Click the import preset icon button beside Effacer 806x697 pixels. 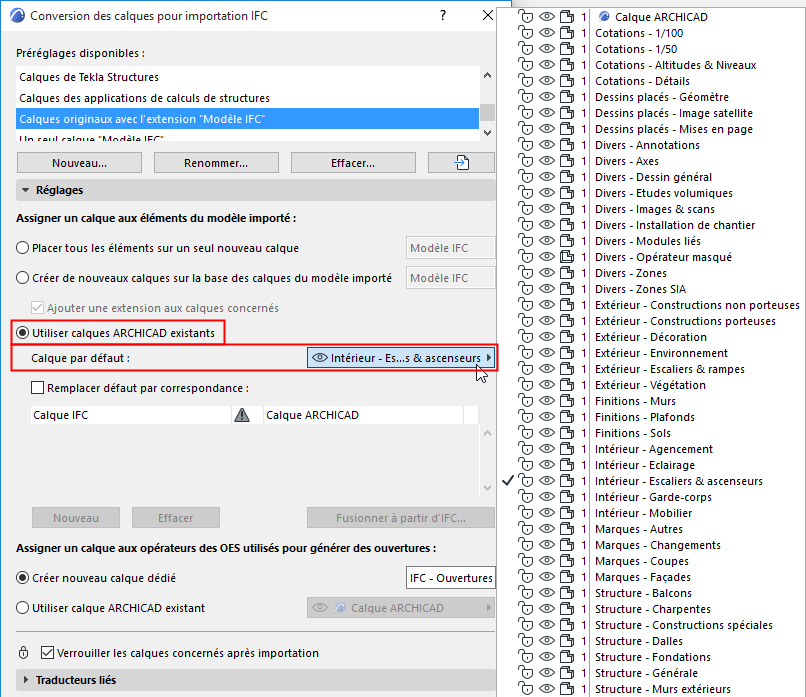(x=461, y=163)
